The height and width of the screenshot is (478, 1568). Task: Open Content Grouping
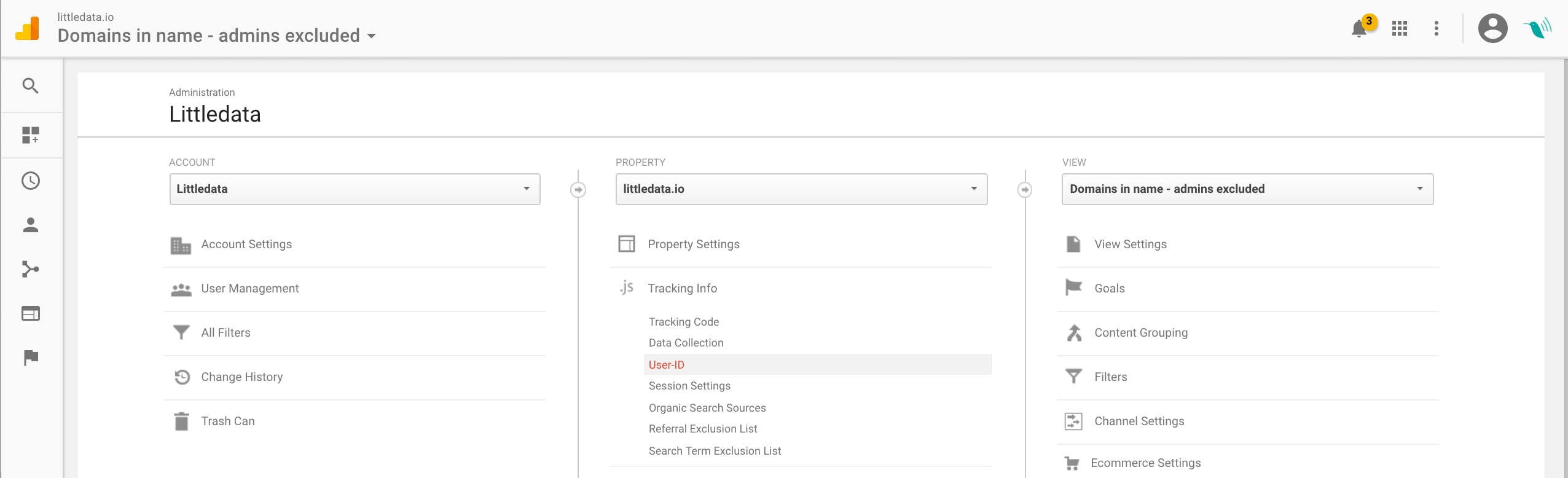1141,333
